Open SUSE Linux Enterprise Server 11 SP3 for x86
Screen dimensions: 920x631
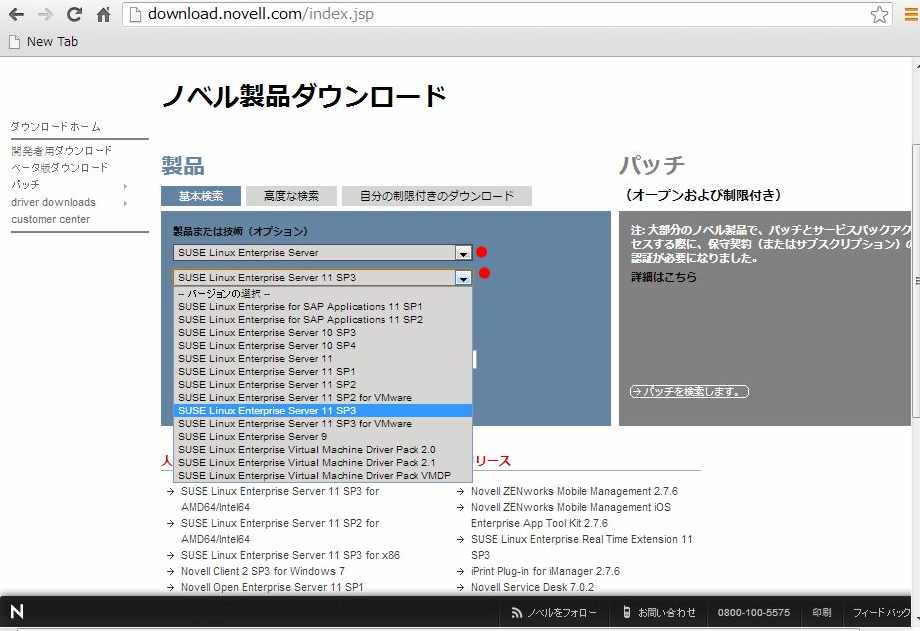[x=290, y=555]
